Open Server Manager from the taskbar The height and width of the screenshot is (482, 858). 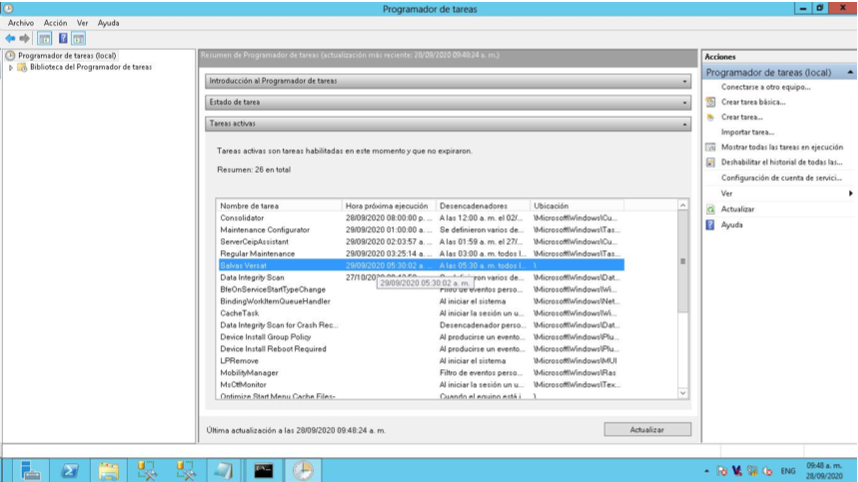[30, 471]
